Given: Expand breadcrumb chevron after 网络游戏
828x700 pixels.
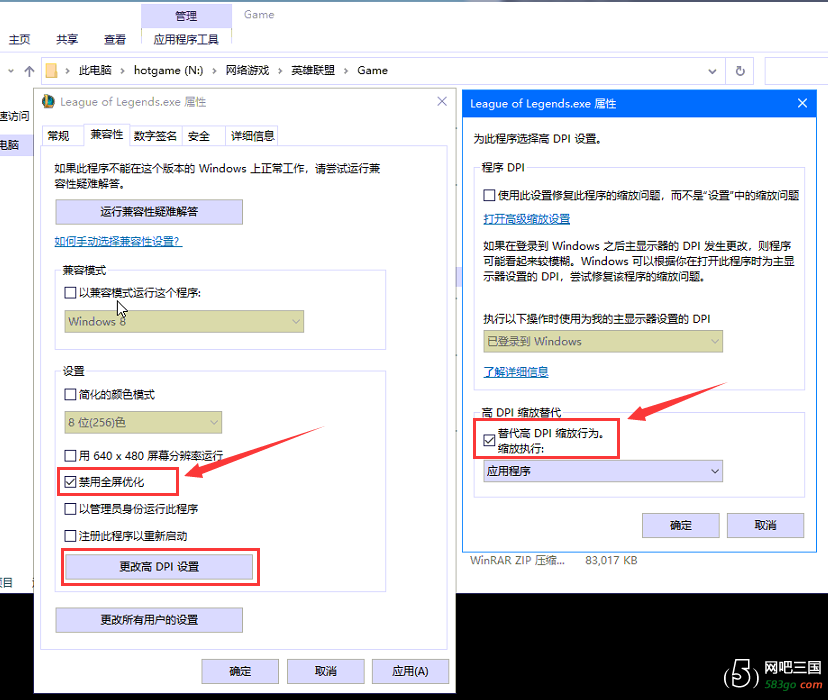Looking at the screenshot, I should tap(280, 71).
